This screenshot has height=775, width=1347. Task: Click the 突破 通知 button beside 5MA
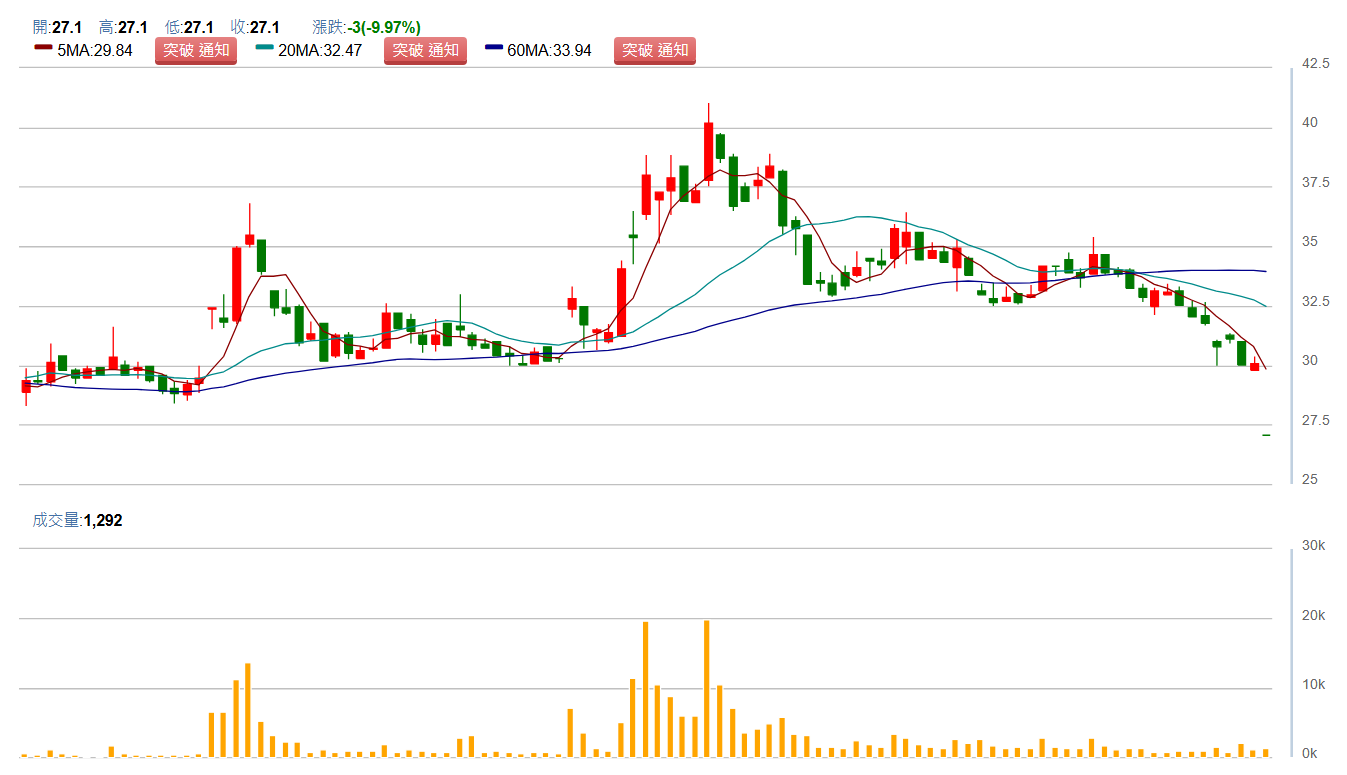coord(195,51)
